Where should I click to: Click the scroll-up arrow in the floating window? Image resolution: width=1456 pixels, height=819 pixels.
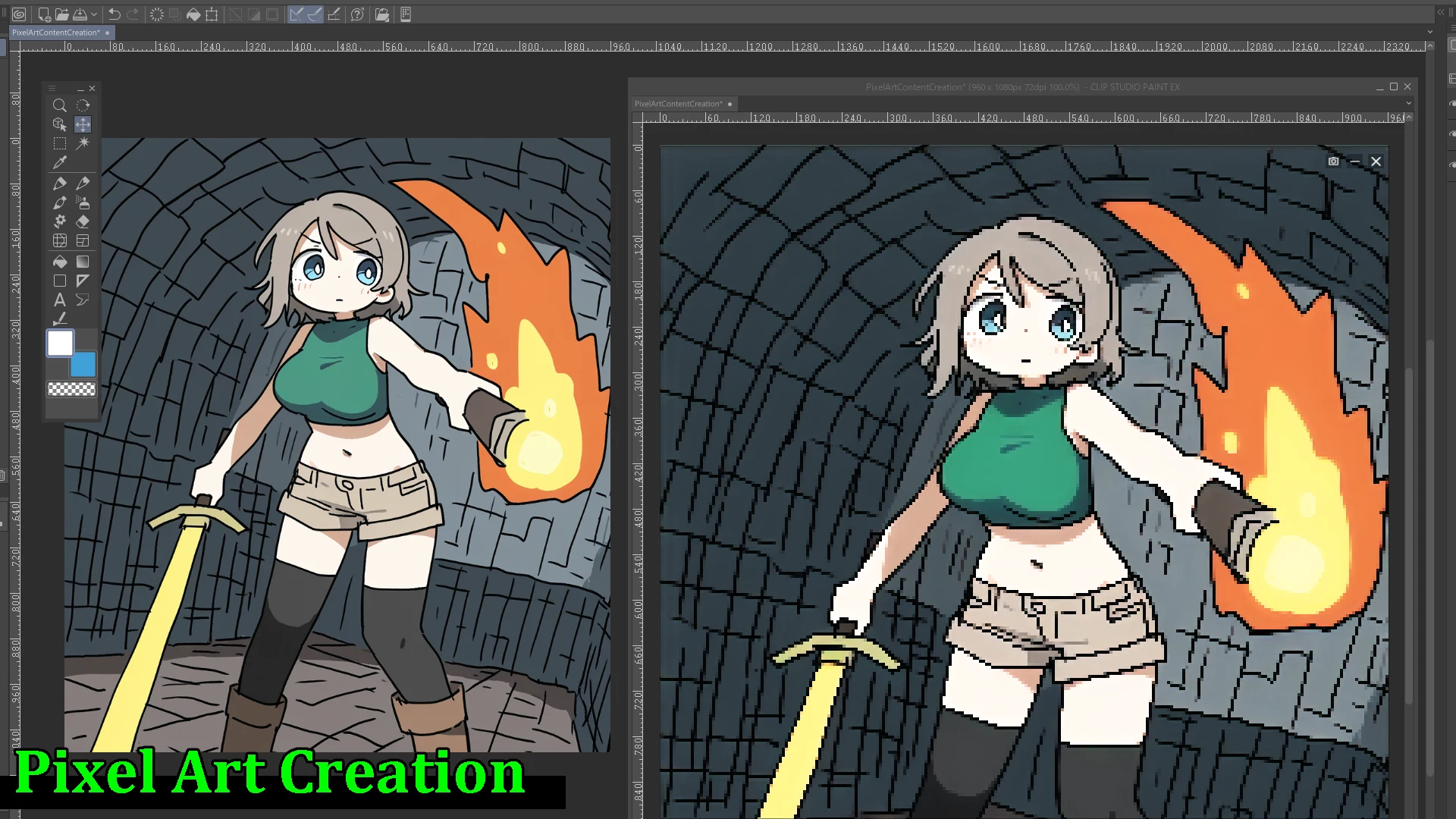pos(1409,118)
